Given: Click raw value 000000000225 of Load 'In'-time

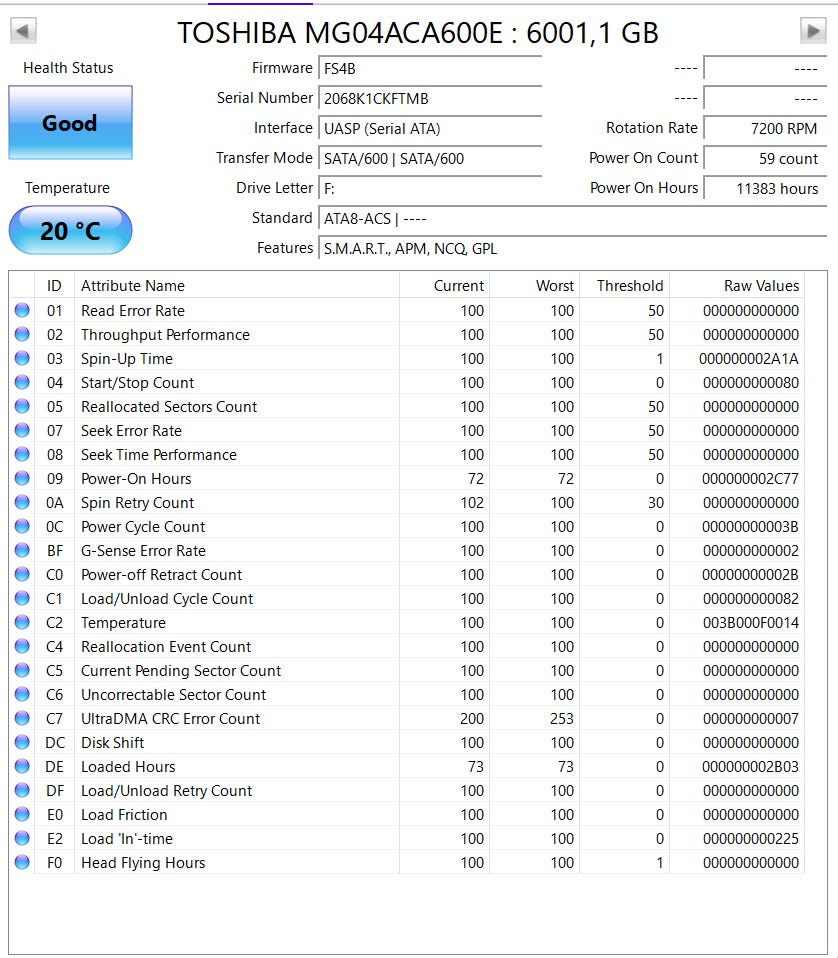Looking at the screenshot, I should click(x=751, y=838).
